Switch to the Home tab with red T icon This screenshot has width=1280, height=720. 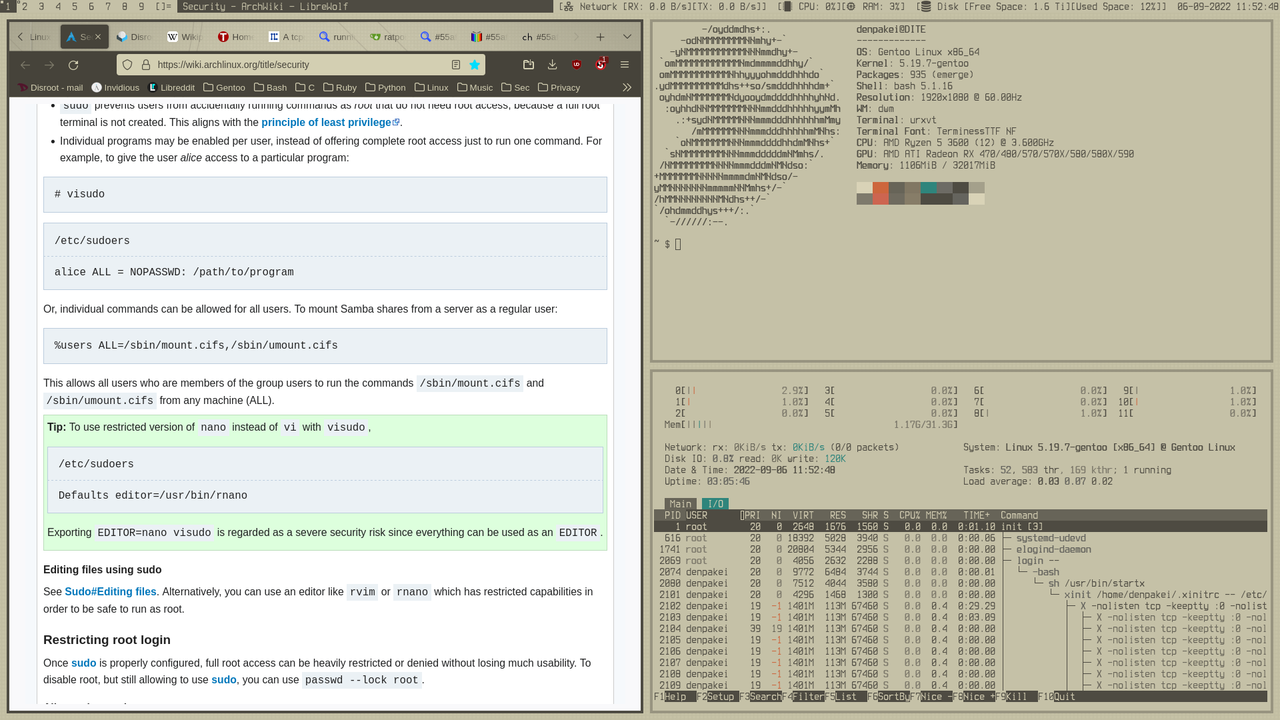pos(236,37)
